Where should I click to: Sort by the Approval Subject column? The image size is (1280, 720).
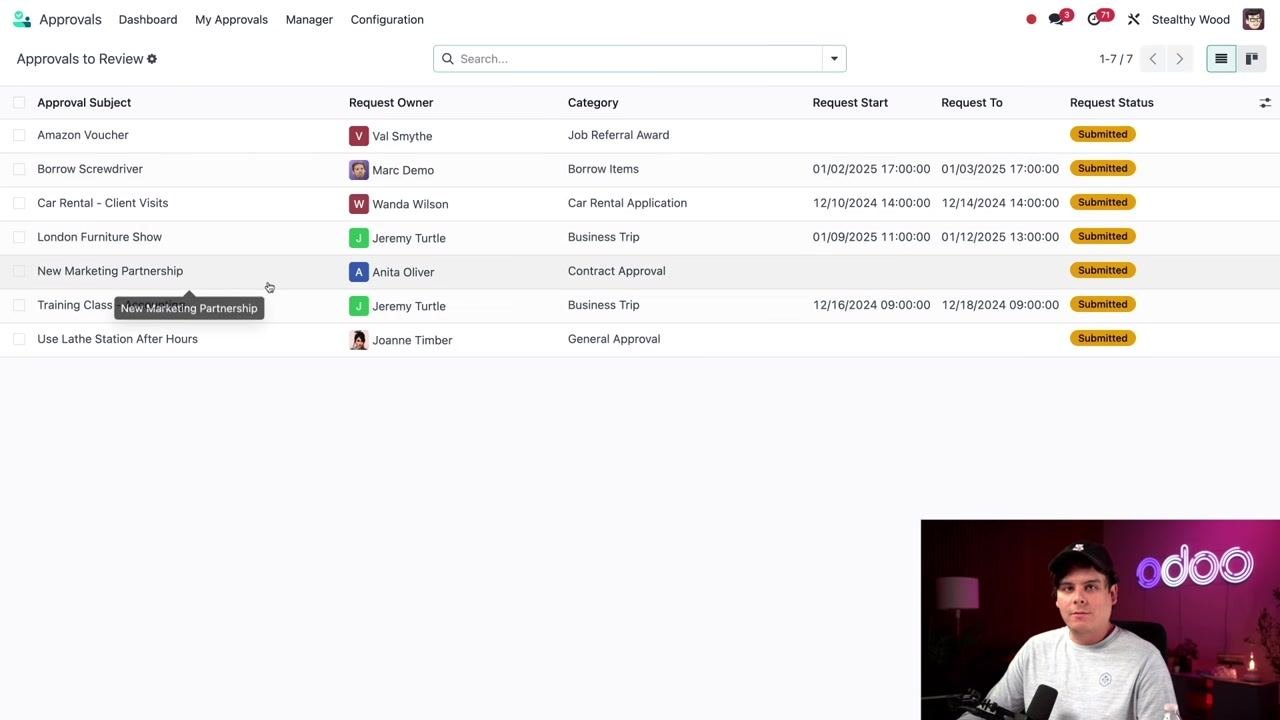(x=84, y=103)
